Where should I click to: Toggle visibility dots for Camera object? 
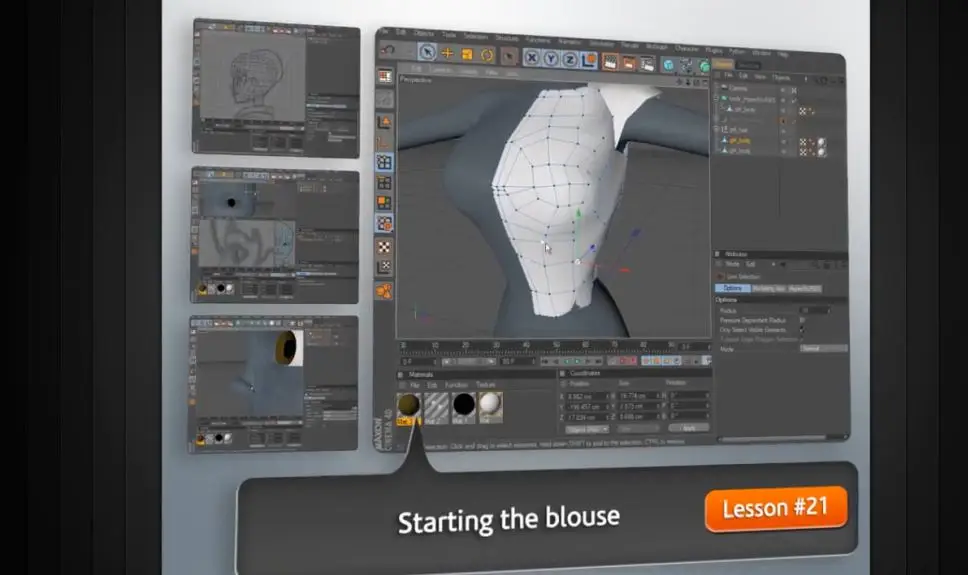[x=783, y=90]
